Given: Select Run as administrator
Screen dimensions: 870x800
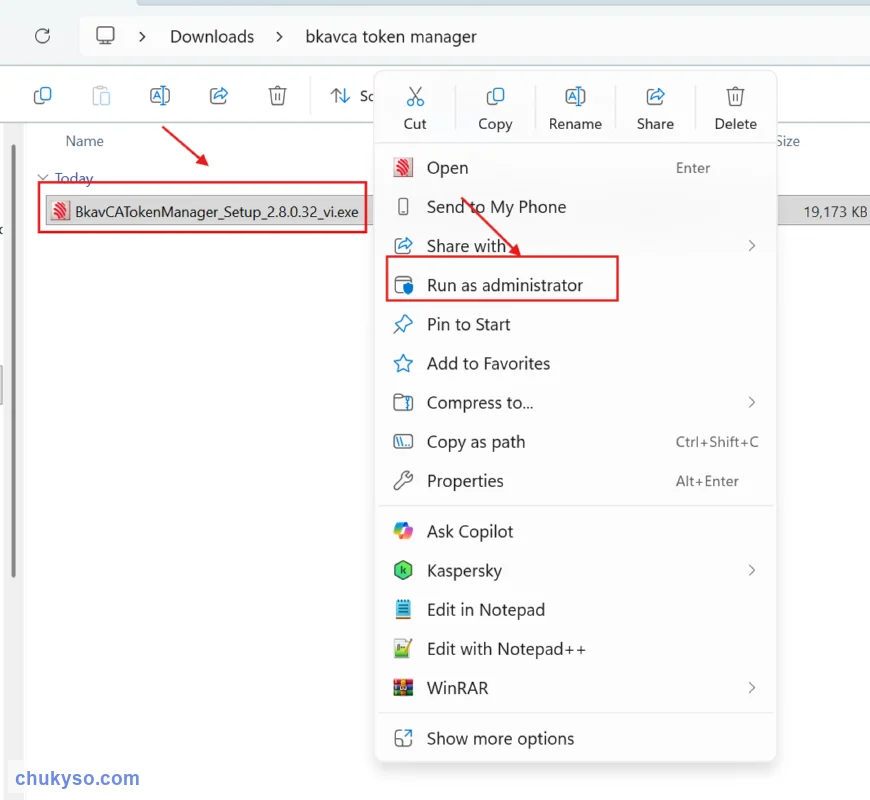Looking at the screenshot, I should [575, 285].
